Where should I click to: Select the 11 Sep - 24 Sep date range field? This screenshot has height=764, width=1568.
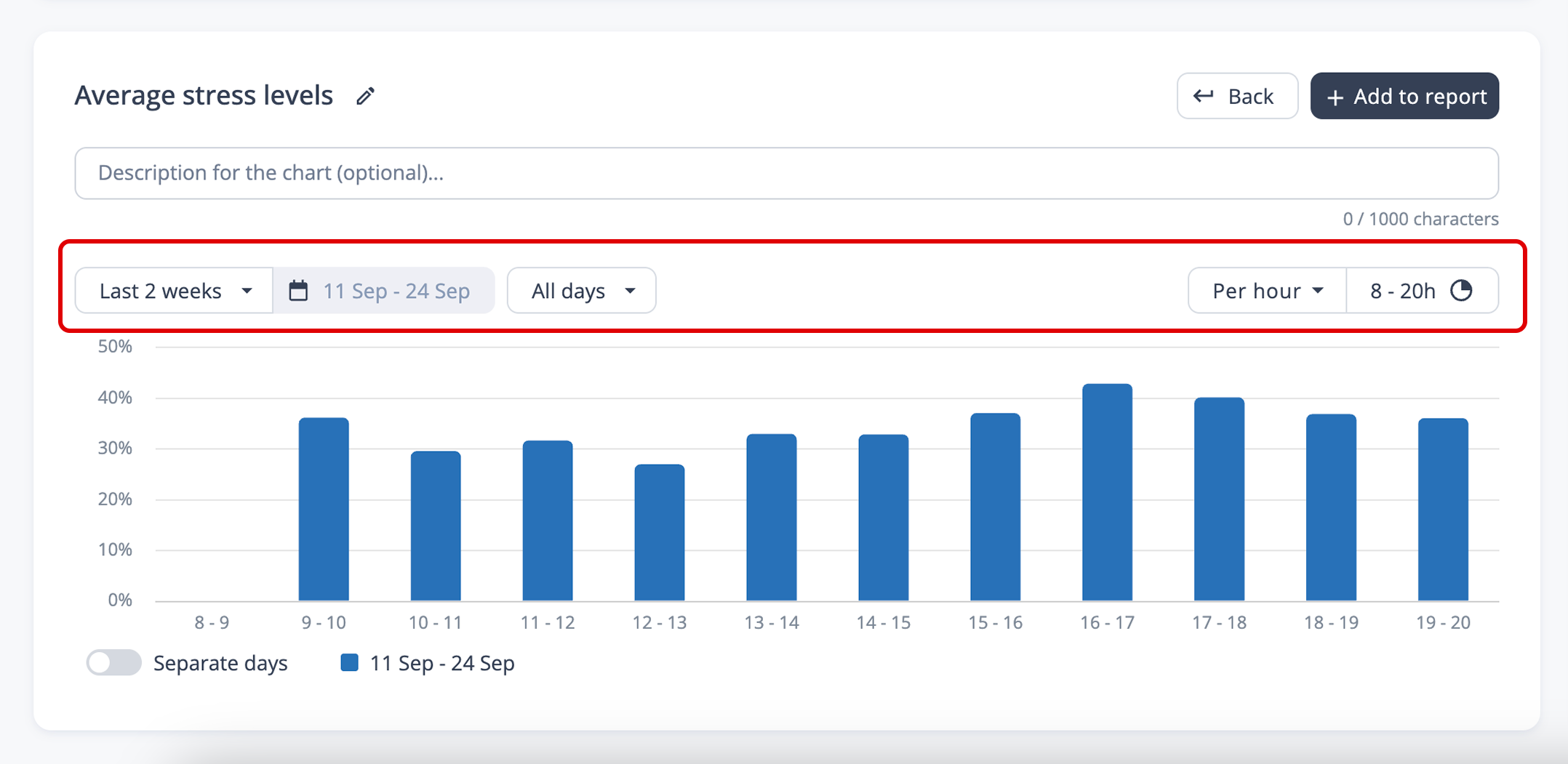tap(396, 291)
